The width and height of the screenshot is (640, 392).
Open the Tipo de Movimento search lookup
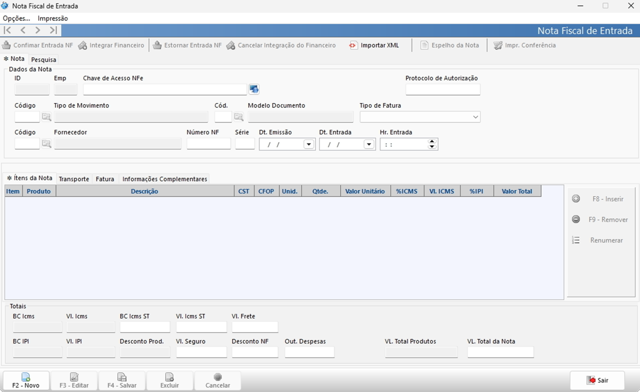(x=47, y=117)
